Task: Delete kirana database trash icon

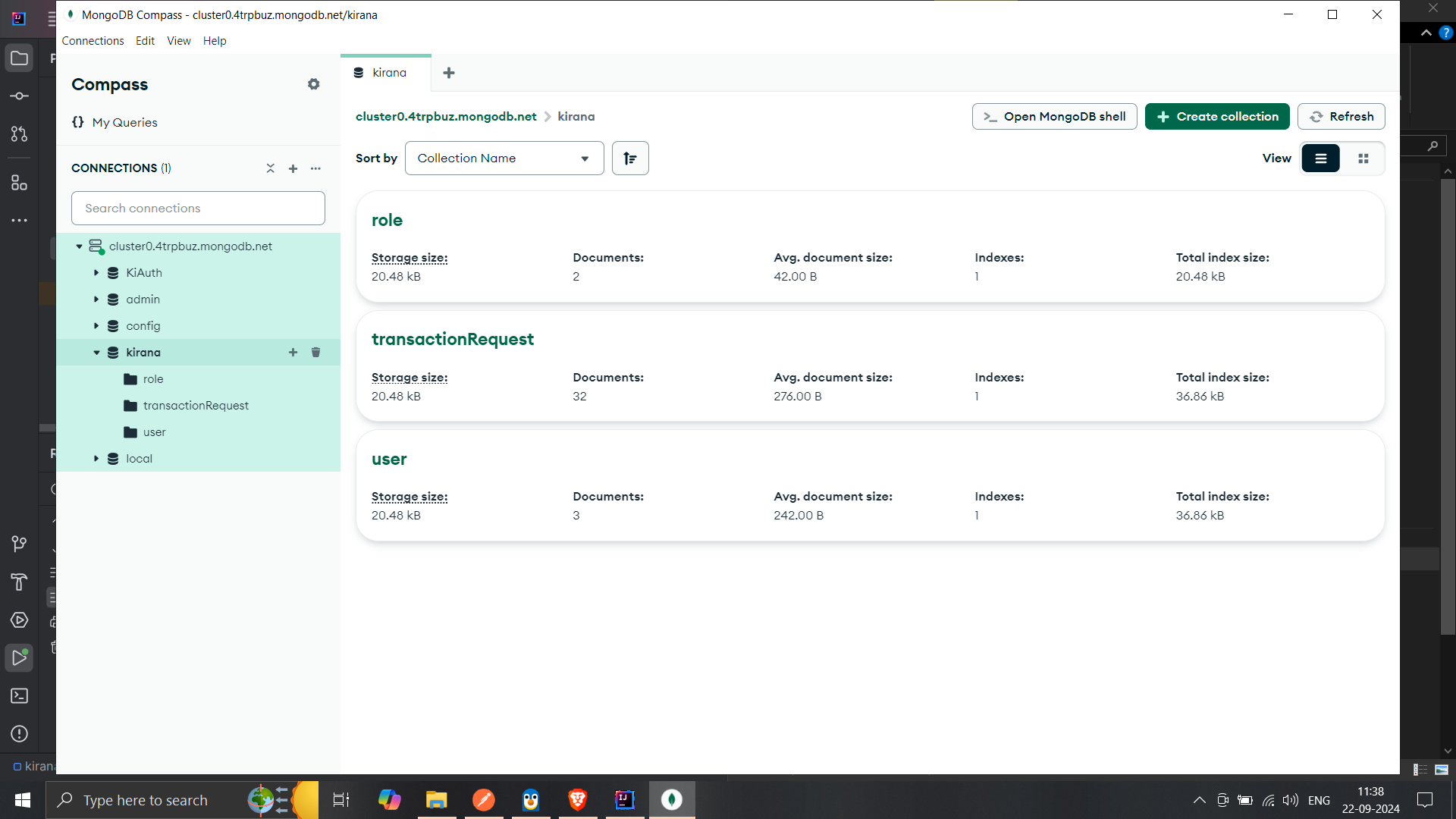Action: (x=315, y=352)
